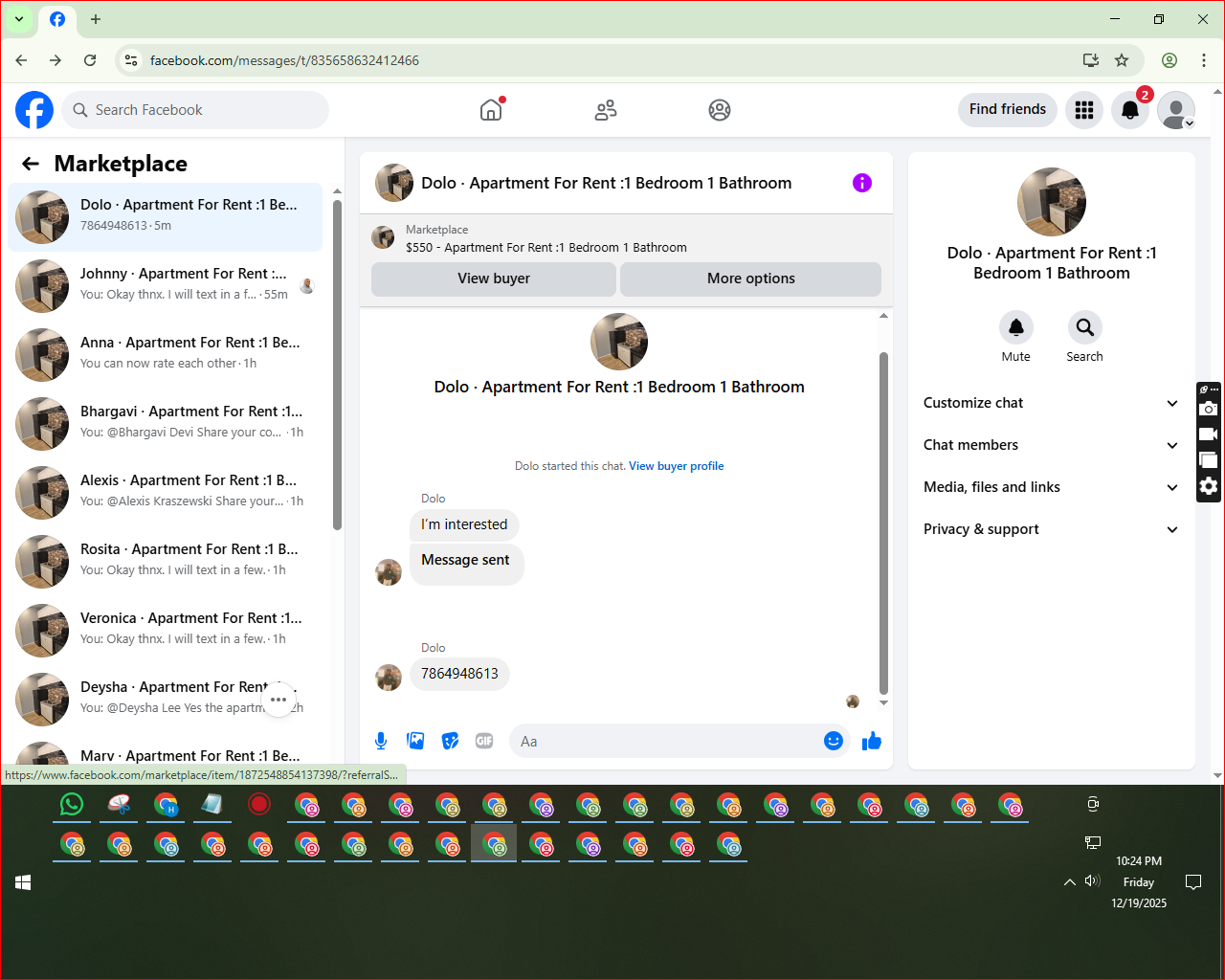Open the Anna apartment conversation
Screen dimensions: 1225x980
tap(165, 354)
